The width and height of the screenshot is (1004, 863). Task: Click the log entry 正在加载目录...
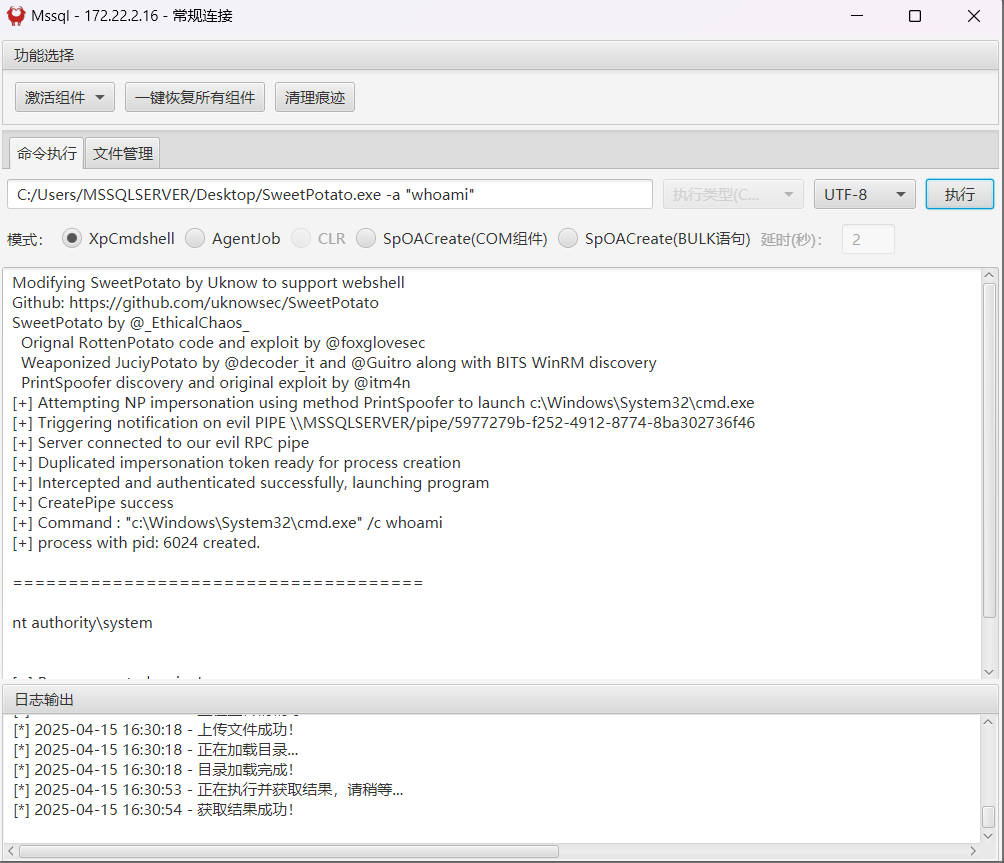(156, 750)
